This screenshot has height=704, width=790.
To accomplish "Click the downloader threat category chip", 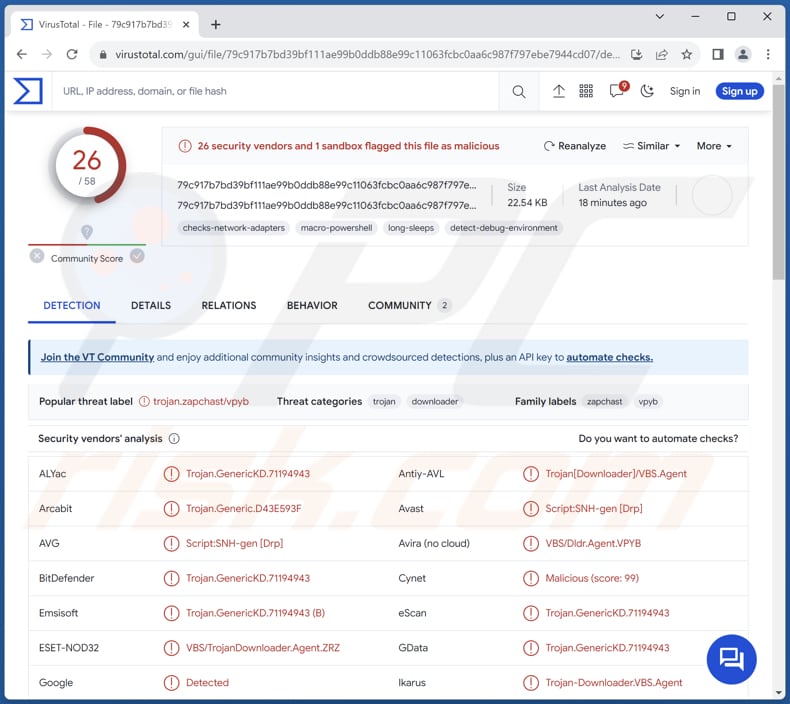I will [x=435, y=402].
